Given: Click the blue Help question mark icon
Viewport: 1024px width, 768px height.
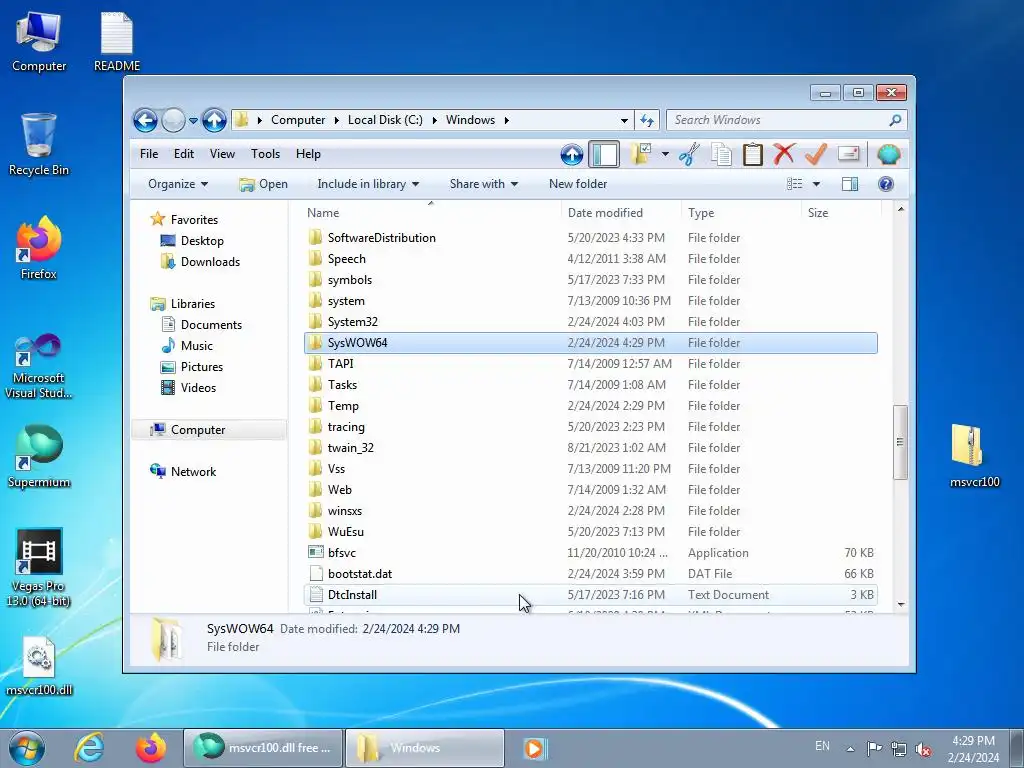Looking at the screenshot, I should (886, 184).
